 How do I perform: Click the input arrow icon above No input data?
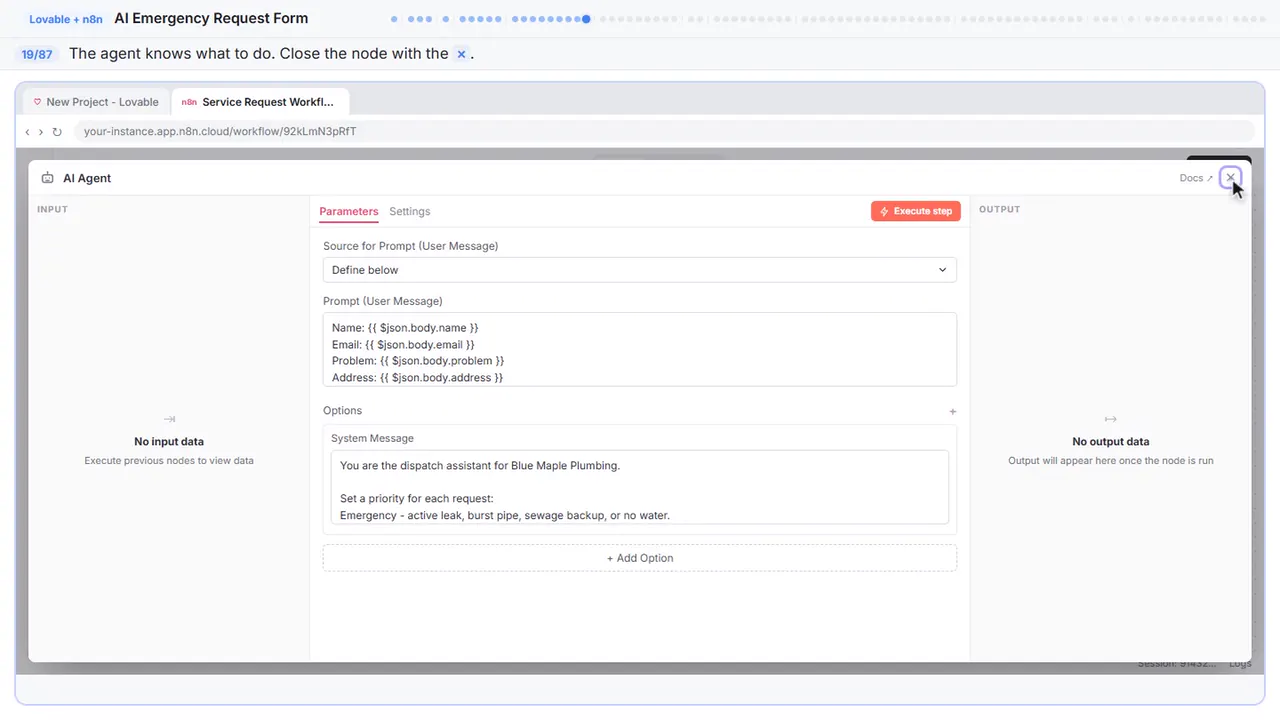pos(169,419)
